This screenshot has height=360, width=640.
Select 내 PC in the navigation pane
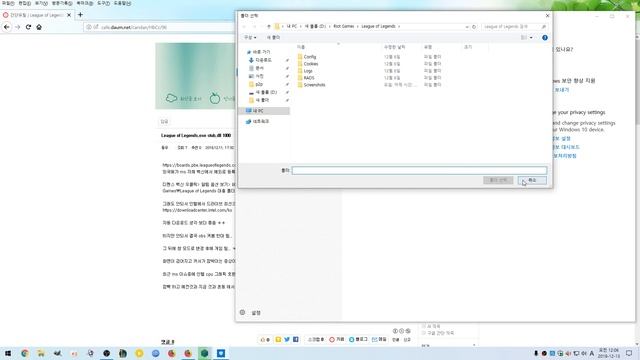(258, 111)
